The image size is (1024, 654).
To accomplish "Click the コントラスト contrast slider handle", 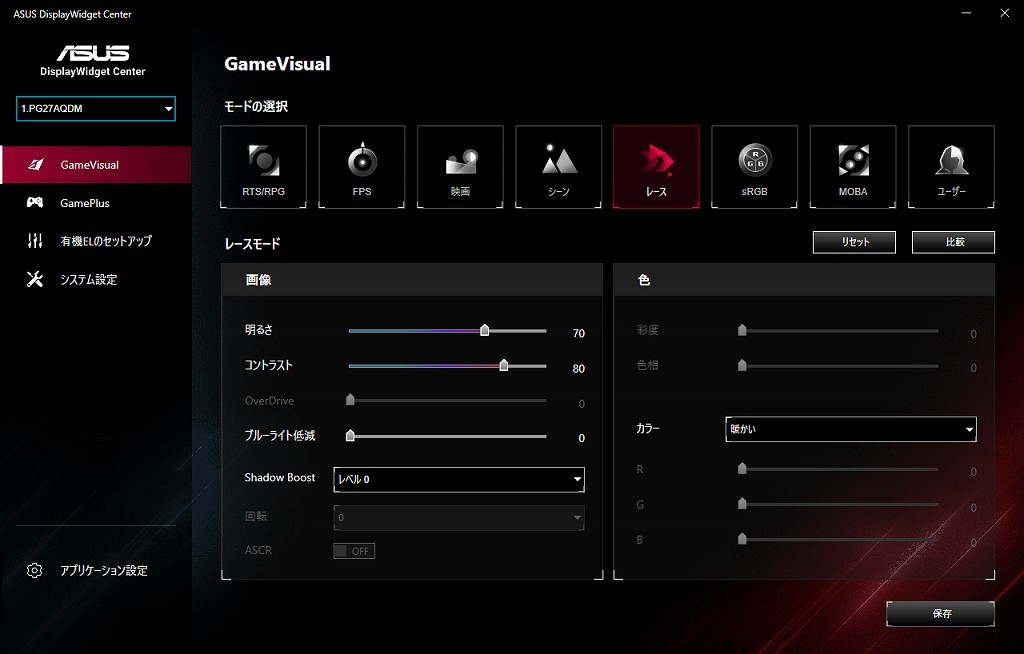I will click(504, 365).
